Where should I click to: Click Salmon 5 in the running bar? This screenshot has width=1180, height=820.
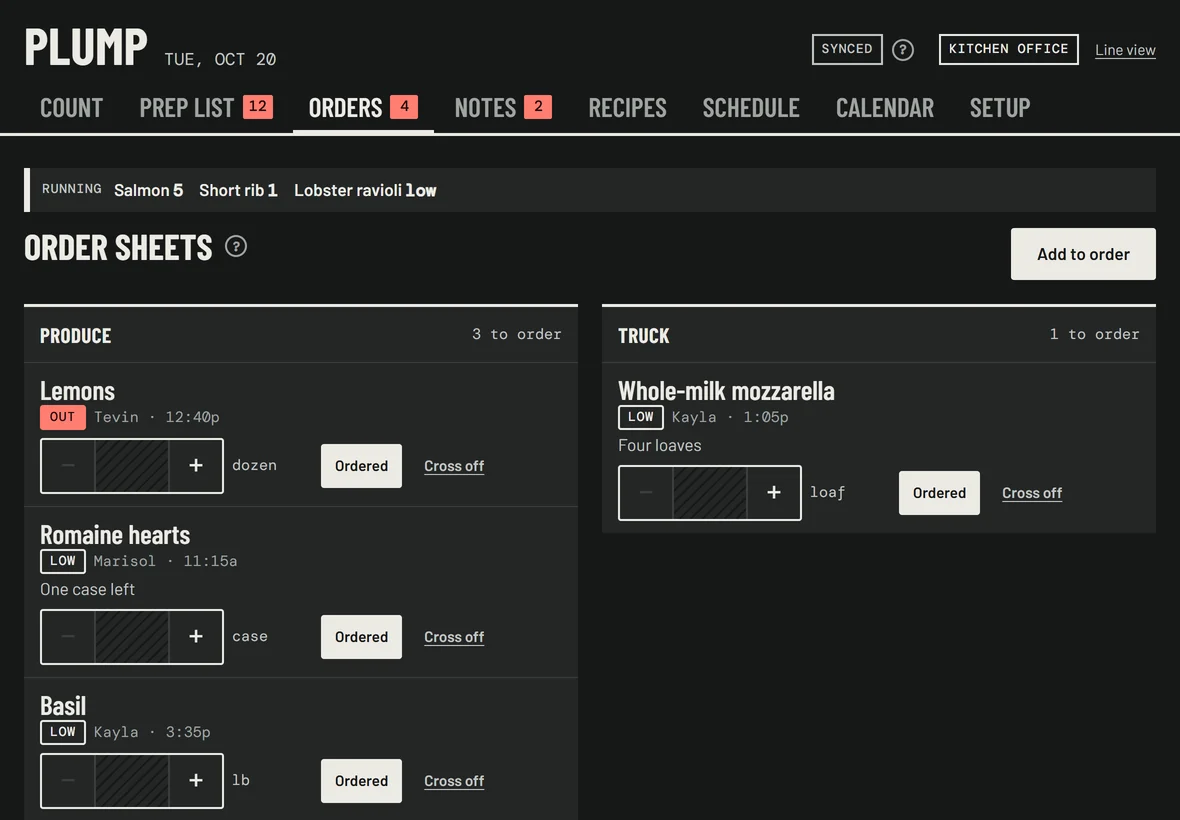[x=148, y=190]
